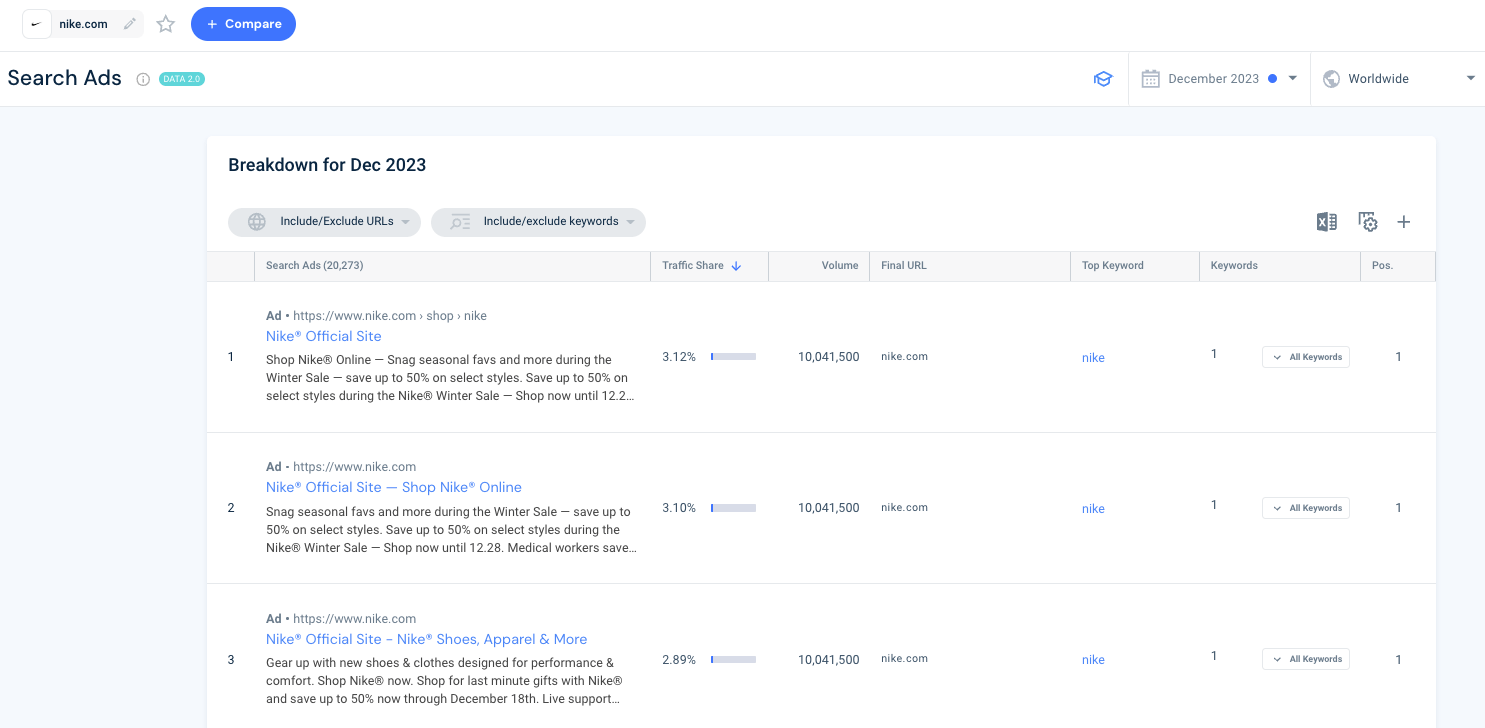Click the plus icon above the table
The height and width of the screenshot is (728, 1485).
click(x=1404, y=221)
